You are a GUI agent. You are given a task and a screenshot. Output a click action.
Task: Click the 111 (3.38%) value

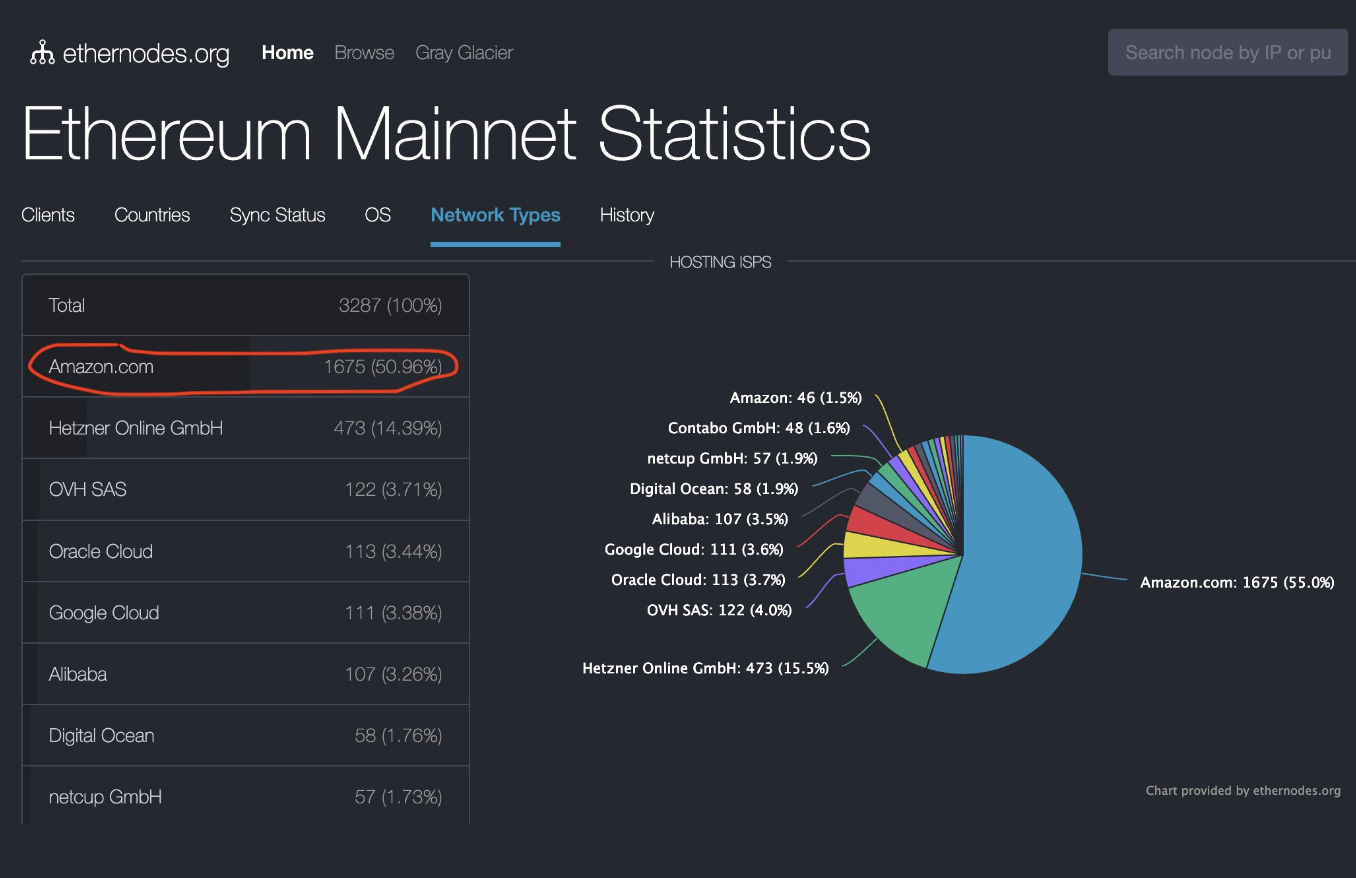(393, 613)
